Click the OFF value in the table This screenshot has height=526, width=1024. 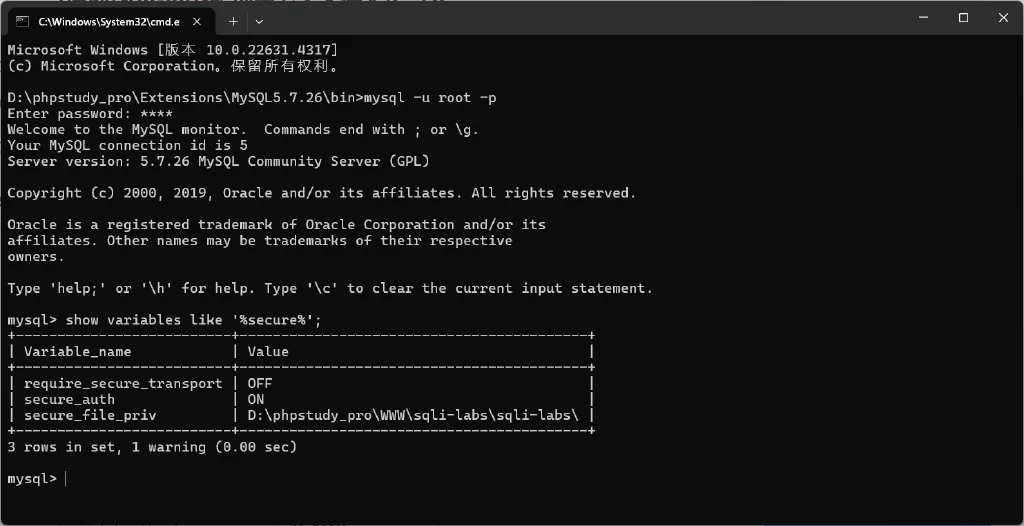[260, 384]
